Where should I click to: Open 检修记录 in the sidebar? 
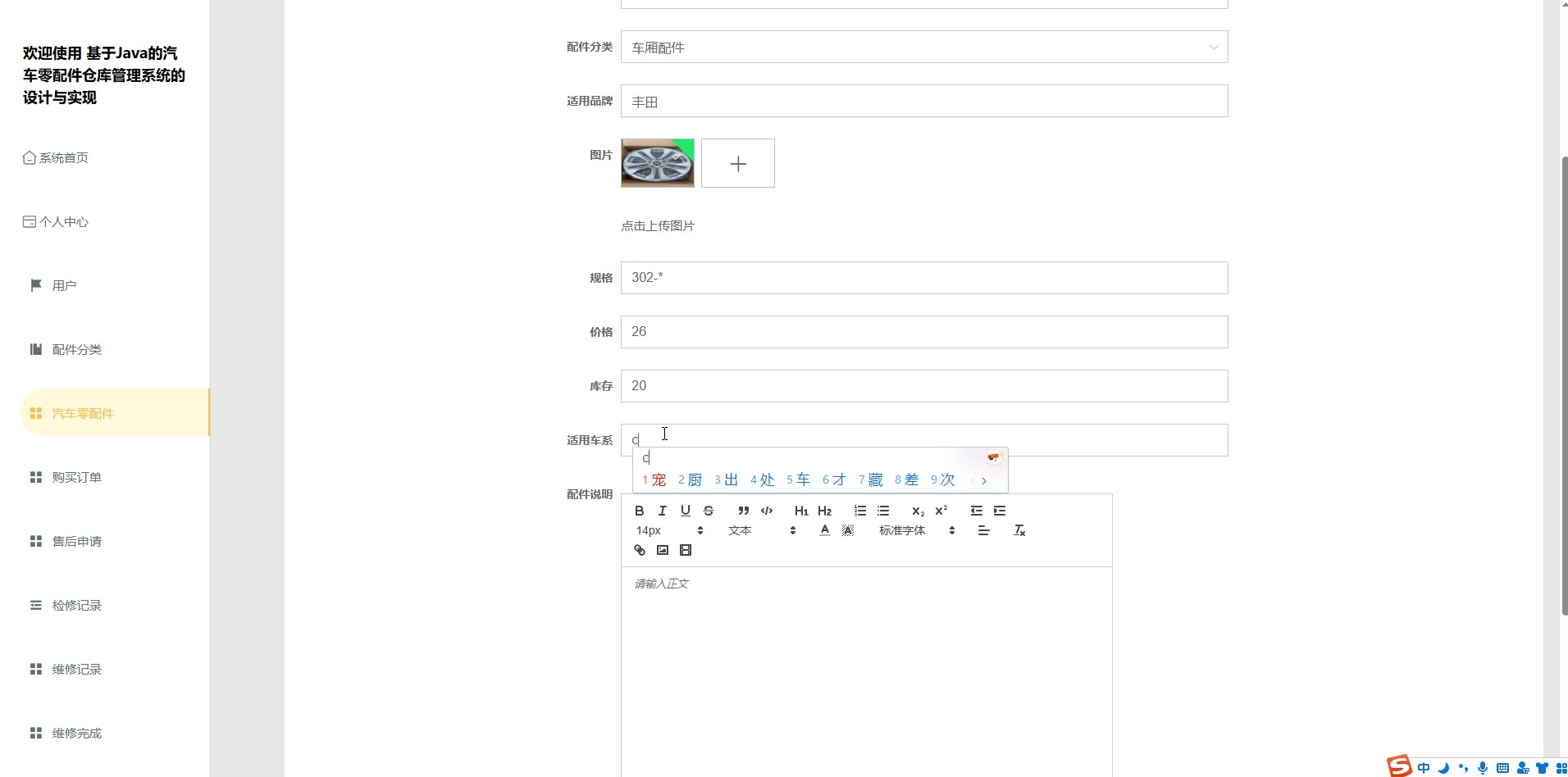(x=66, y=605)
